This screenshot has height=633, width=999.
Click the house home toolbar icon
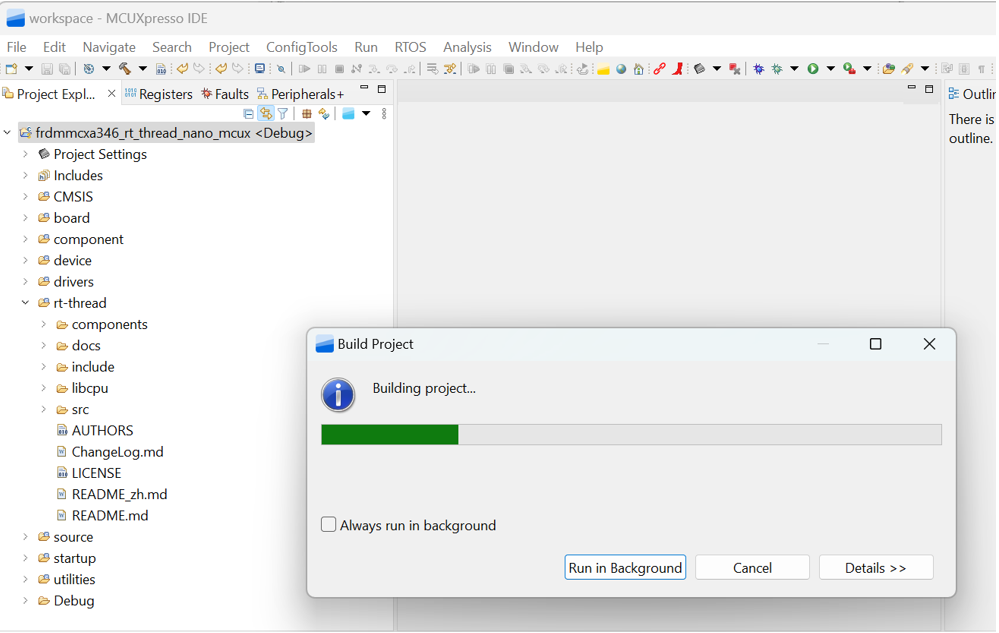click(x=638, y=69)
